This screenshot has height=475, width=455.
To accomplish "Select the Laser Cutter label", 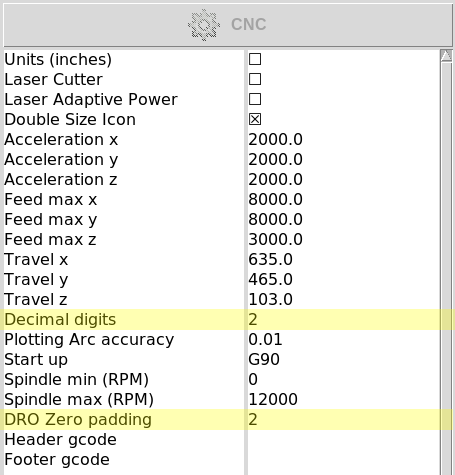I will tap(53, 79).
